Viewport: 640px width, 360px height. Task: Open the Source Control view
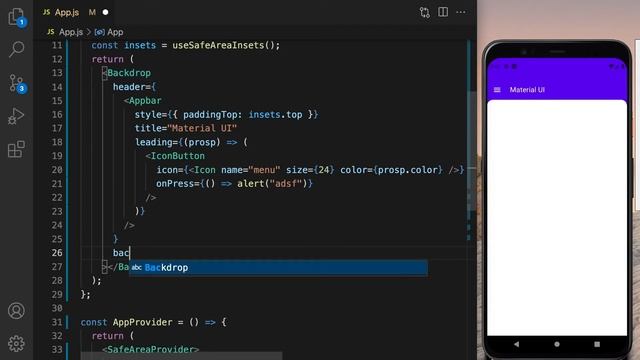tap(16, 83)
